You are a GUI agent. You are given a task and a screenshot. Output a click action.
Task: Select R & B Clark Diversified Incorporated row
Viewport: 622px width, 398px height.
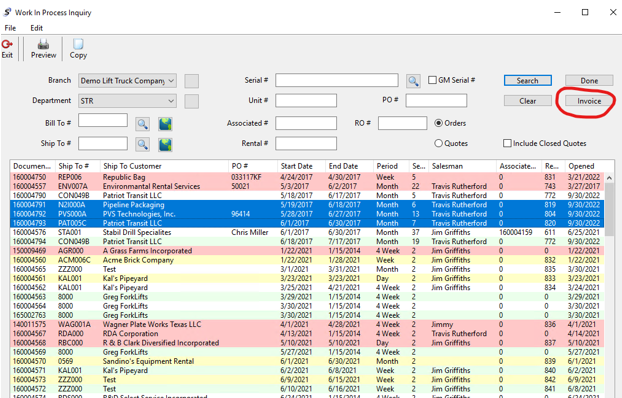click(307, 342)
